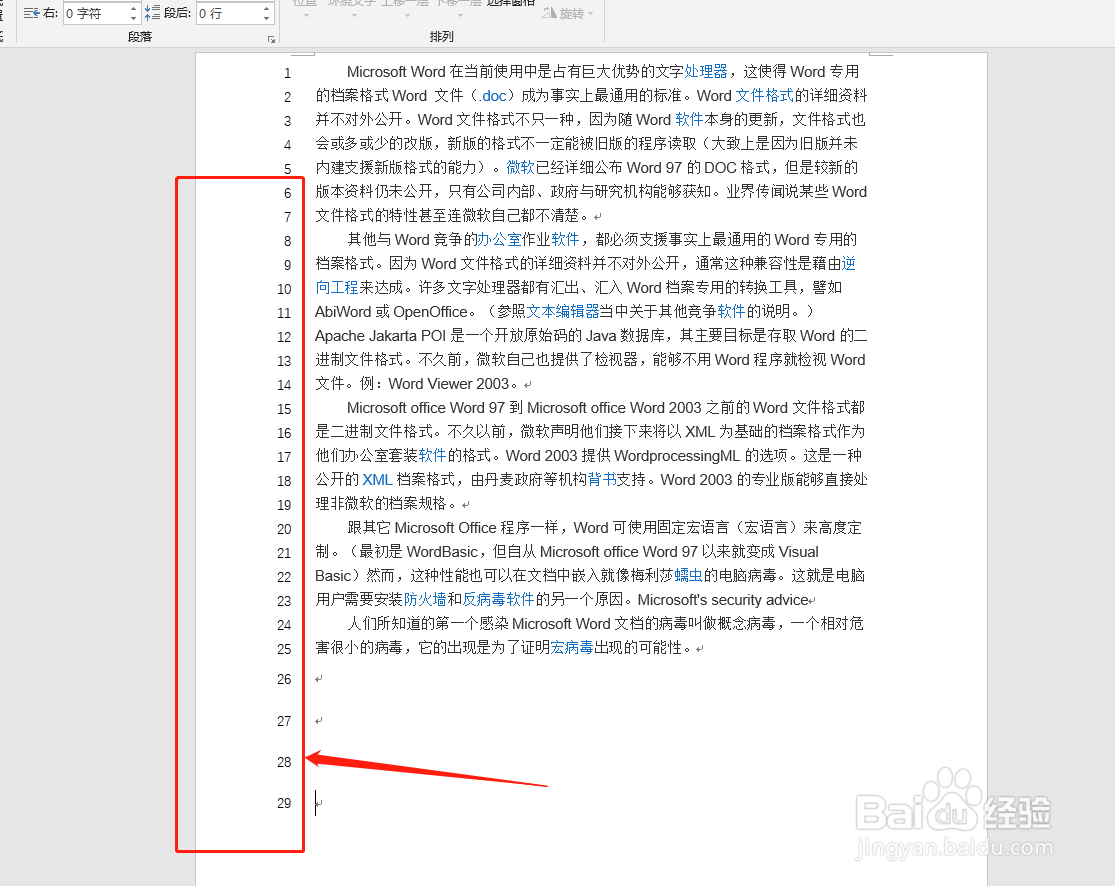Viewport: 1115px width, 886px height.
Task: Open the 文本编辑器 hyperlink on line 11
Action: [x=562, y=311]
